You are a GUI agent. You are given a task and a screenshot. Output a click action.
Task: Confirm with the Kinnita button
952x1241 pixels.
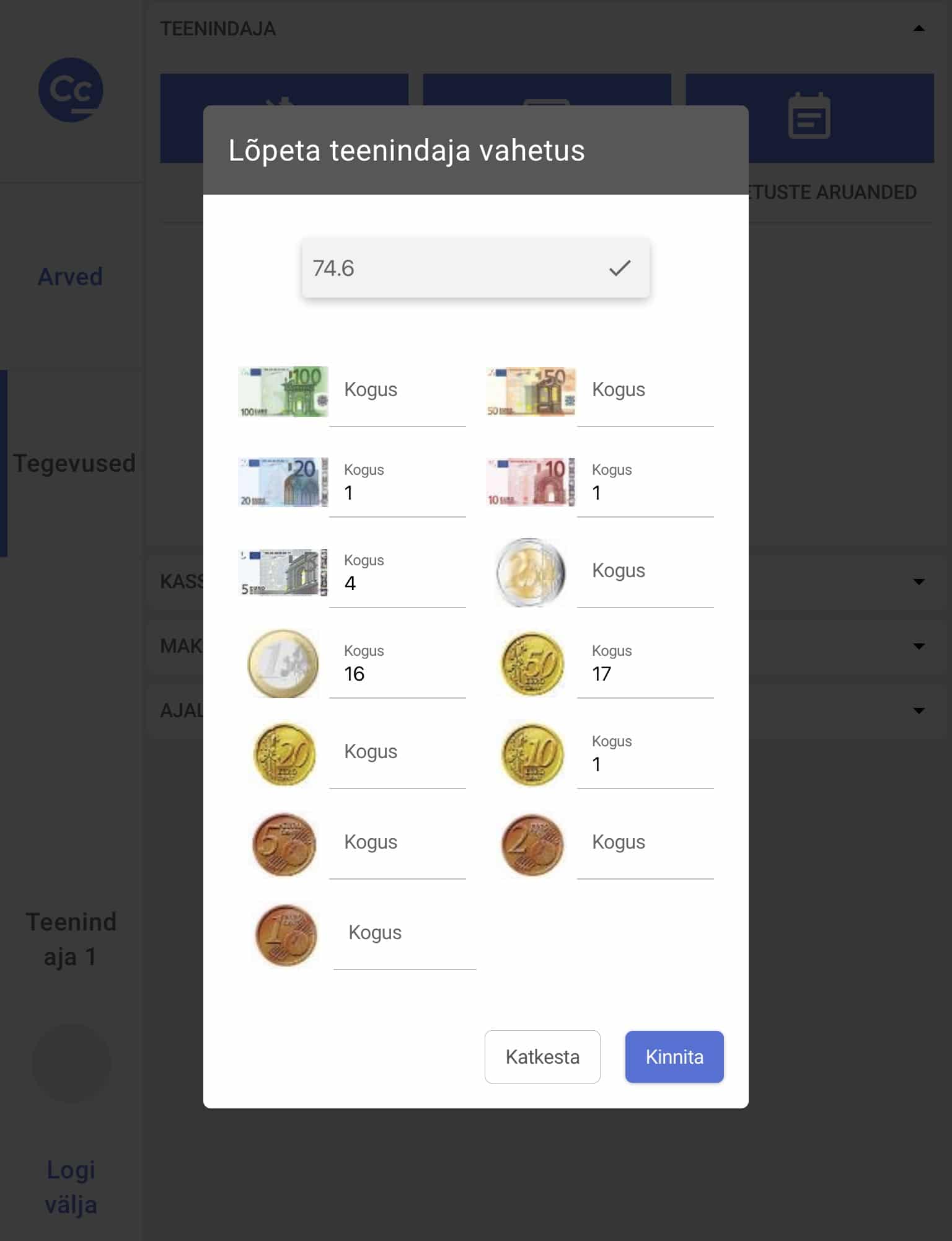[674, 1056]
